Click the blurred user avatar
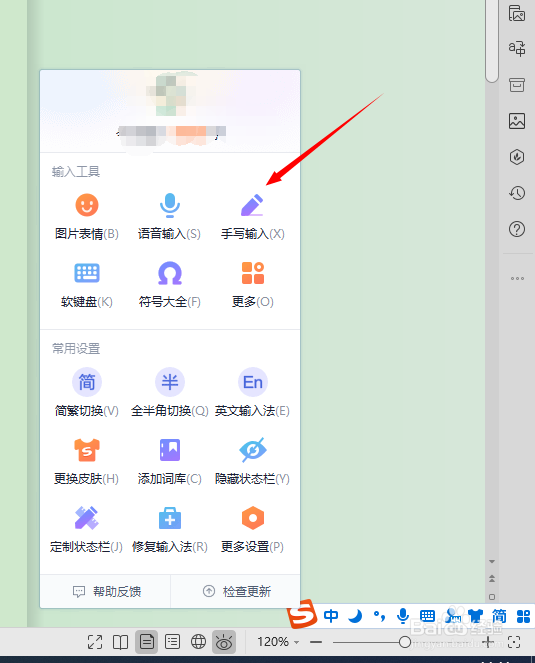 click(x=171, y=95)
